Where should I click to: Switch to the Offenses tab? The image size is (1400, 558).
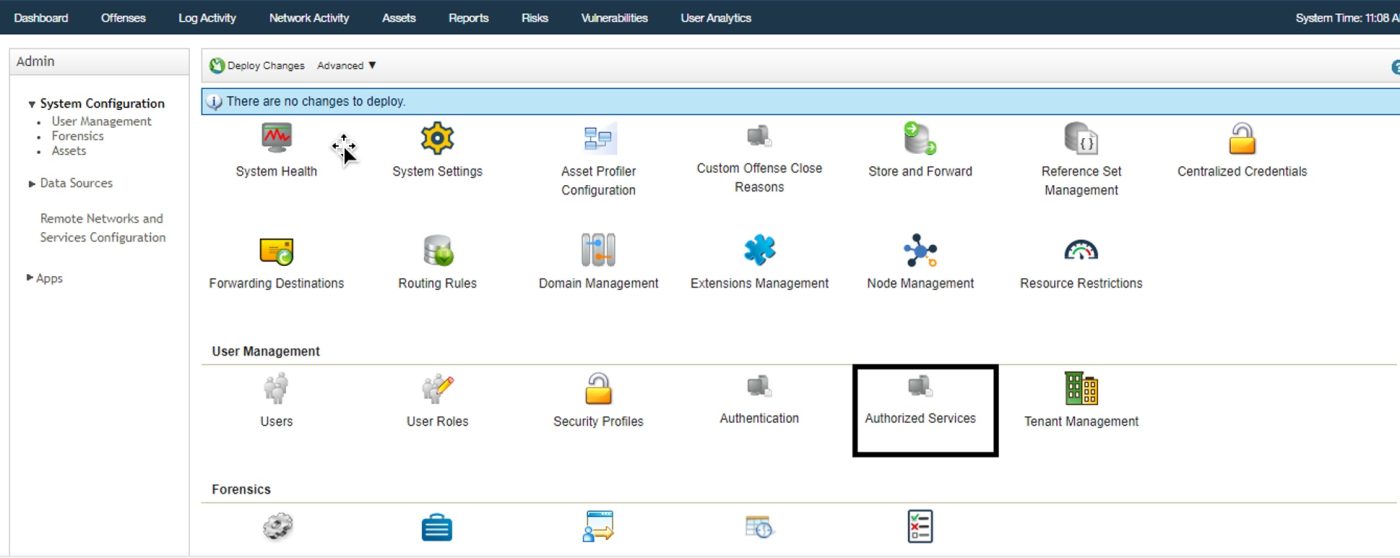point(123,18)
